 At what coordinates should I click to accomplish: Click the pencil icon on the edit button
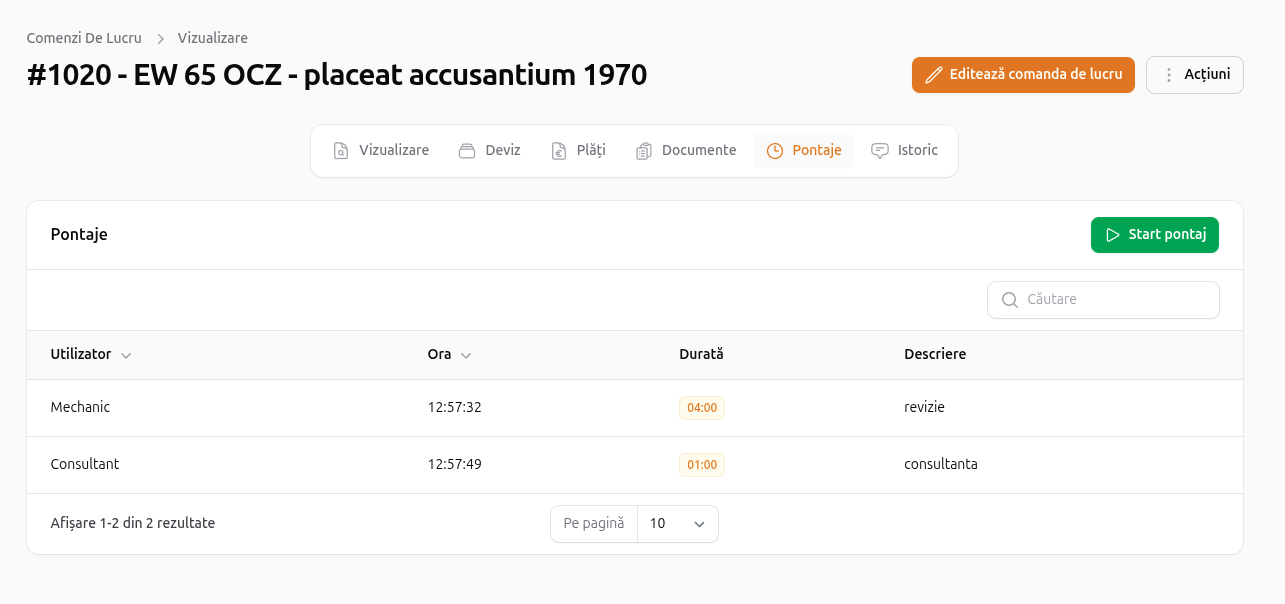click(934, 75)
